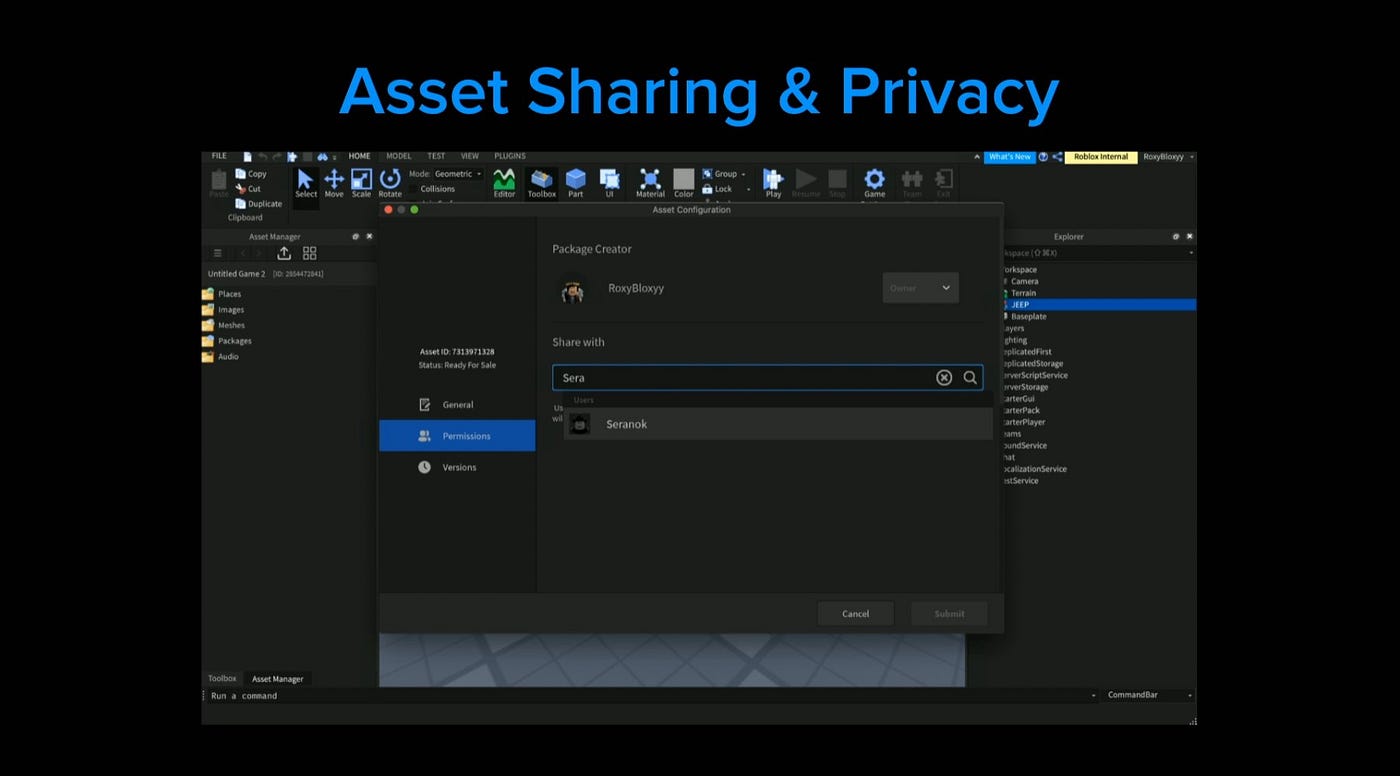
Task: Click the binoculars find icon in quick access bar
Action: [322, 157]
